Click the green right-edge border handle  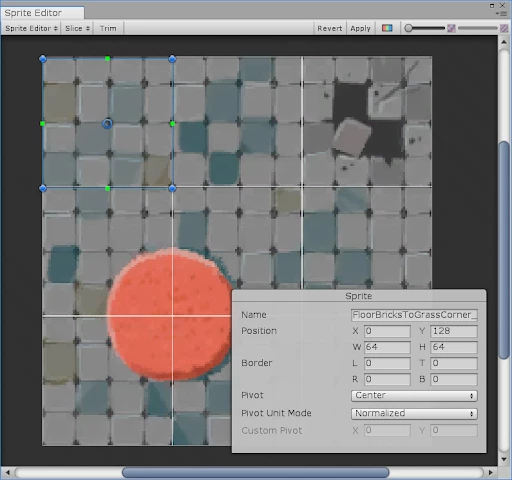tap(172, 124)
